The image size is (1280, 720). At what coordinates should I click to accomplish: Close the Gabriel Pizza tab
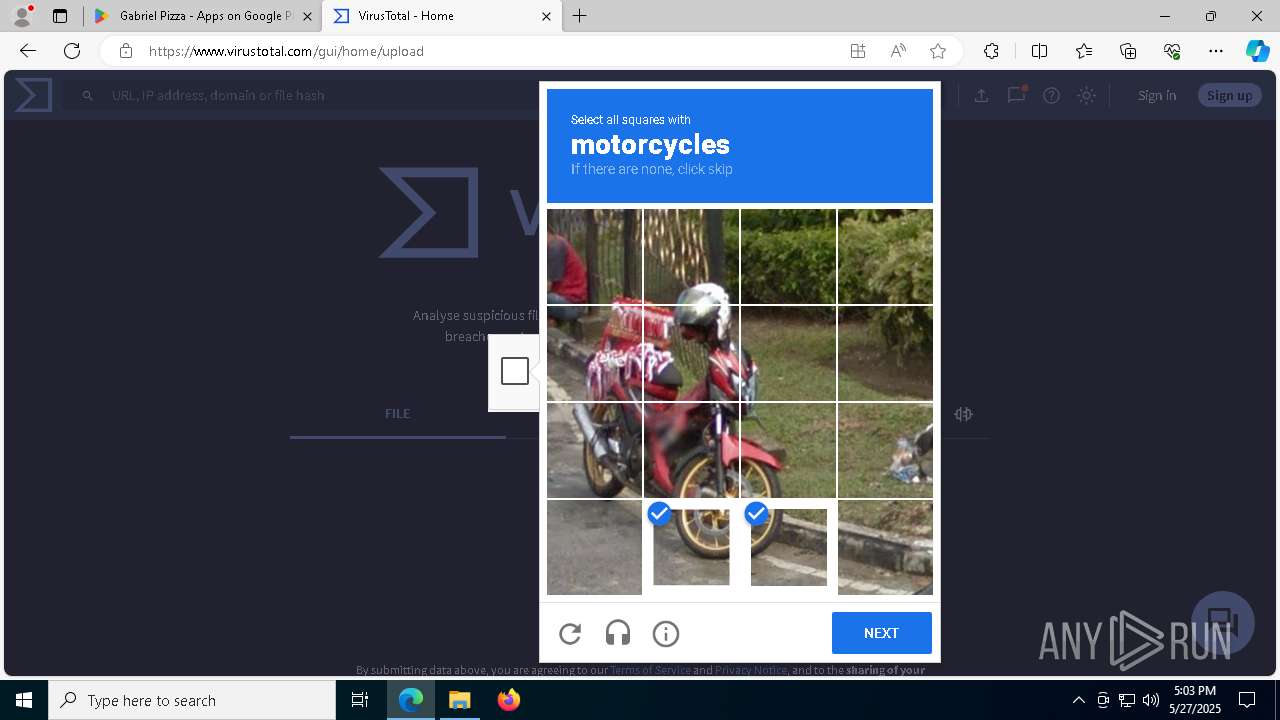coord(307,16)
